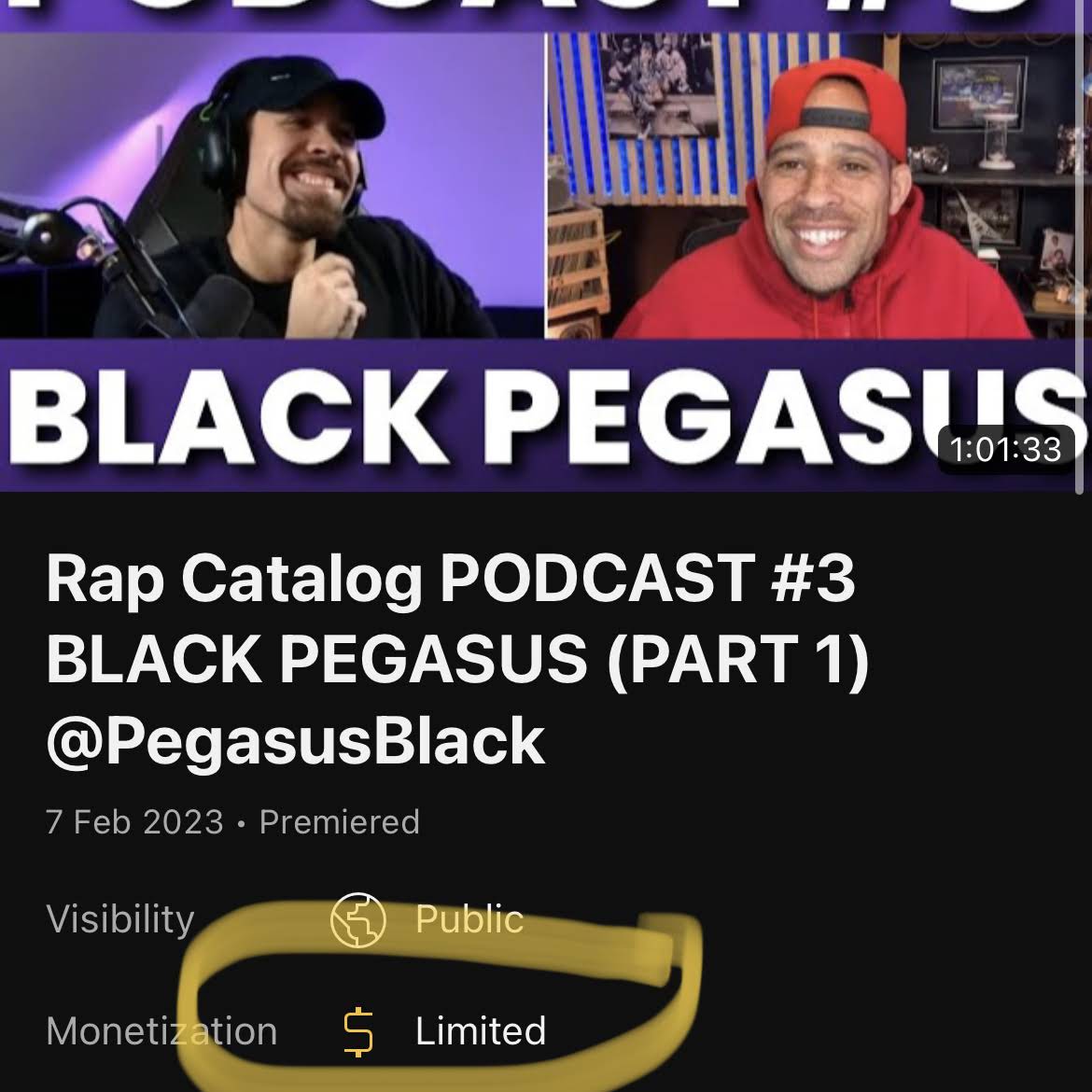Click the 7 Feb 2023 date

tap(134, 822)
